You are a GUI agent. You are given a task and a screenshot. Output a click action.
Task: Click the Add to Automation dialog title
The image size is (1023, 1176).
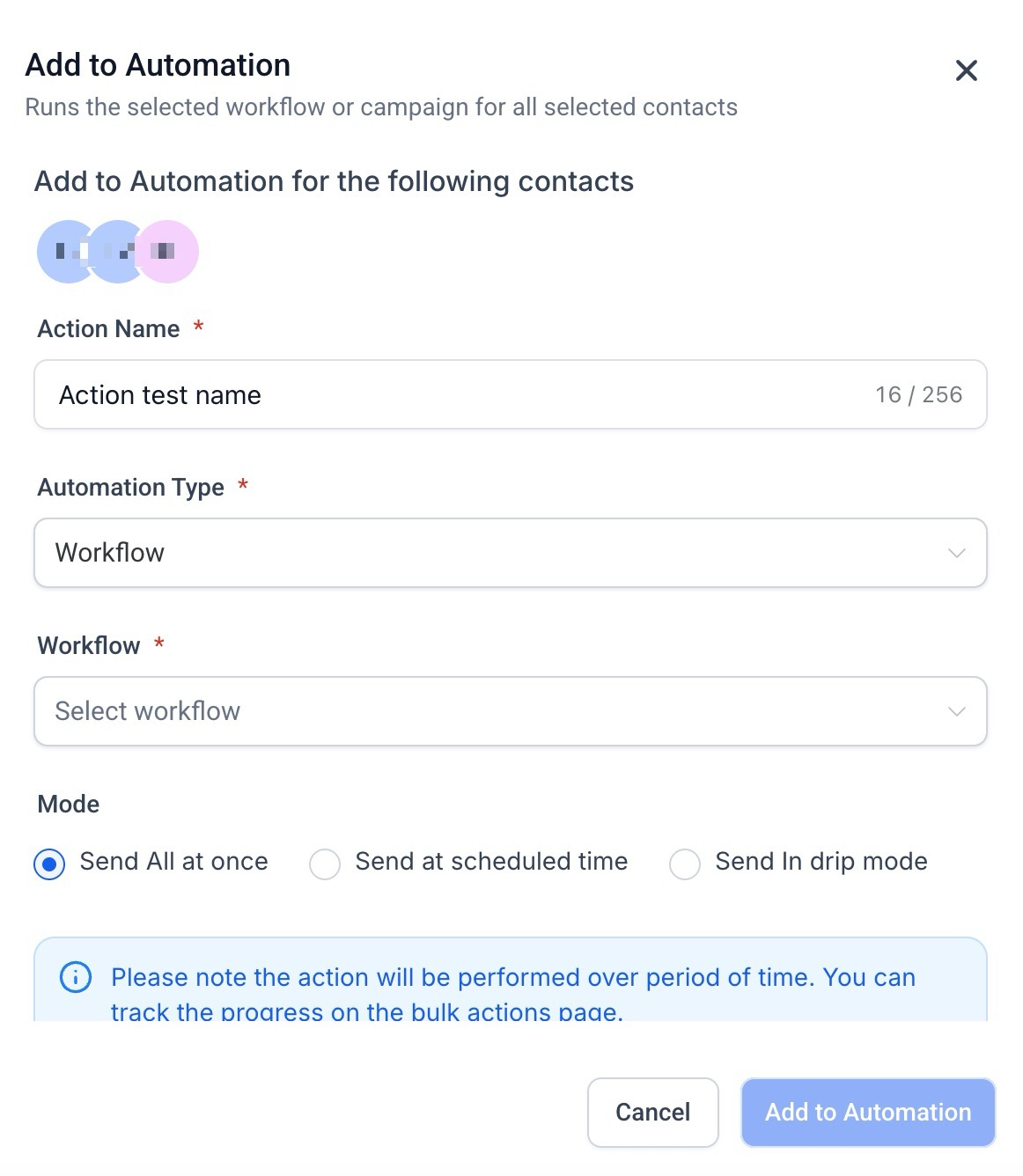coord(158,65)
